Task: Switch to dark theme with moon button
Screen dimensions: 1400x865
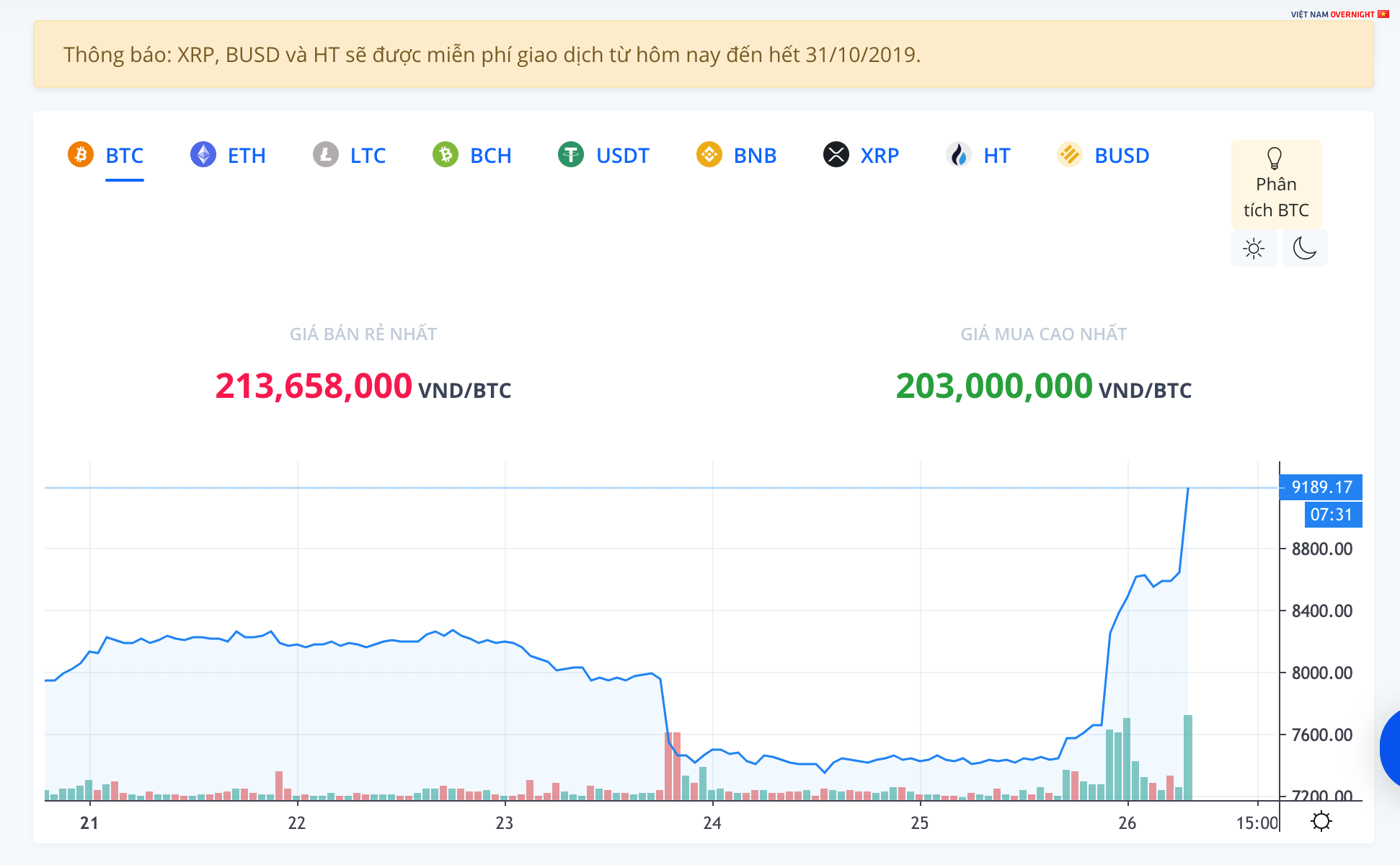Action: click(1304, 249)
